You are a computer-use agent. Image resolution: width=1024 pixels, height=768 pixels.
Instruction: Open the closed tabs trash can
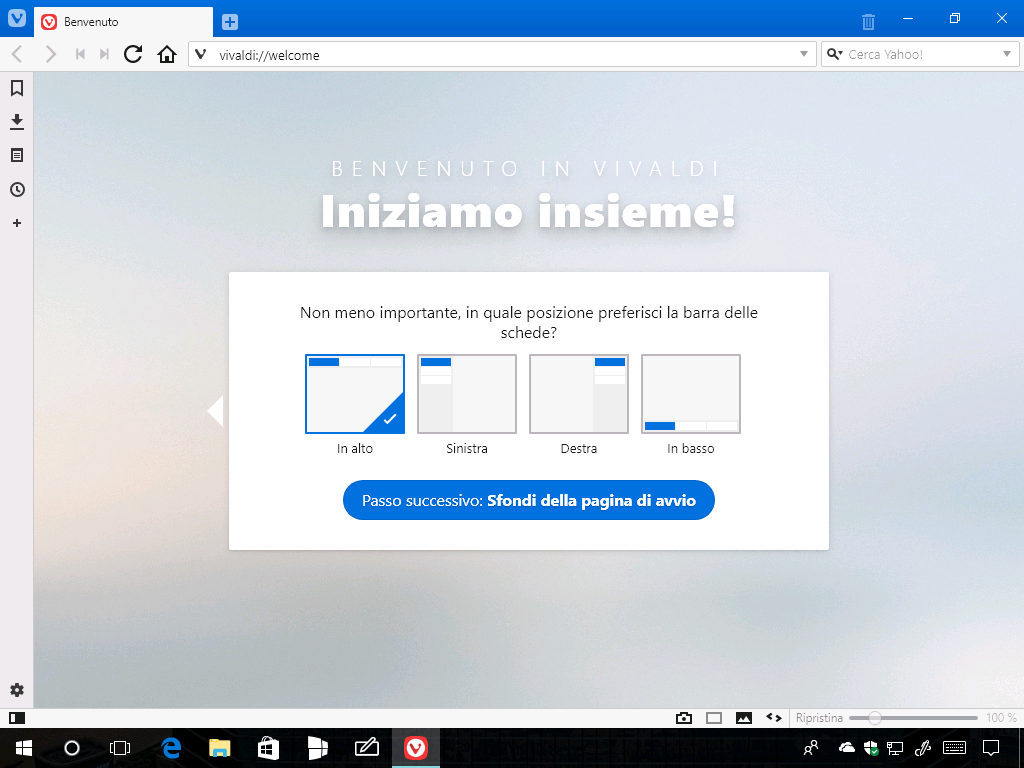868,22
